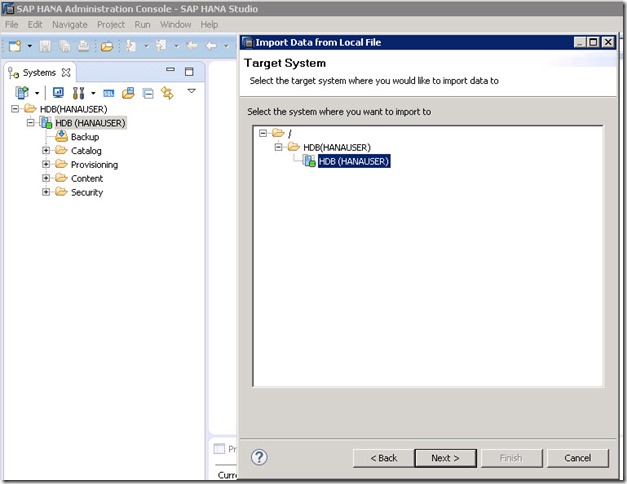Image resolution: width=627 pixels, height=484 pixels.
Task: Click the tools screwdriver icon in Systems view
Action: (78, 93)
